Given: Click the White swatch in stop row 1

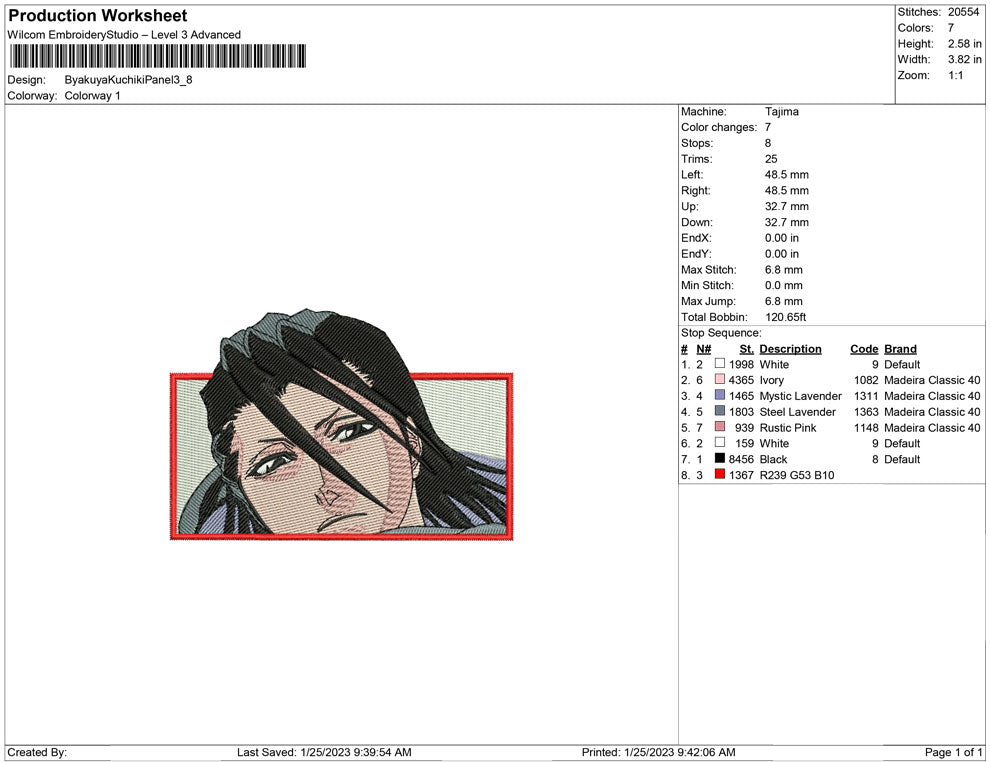Looking at the screenshot, I should point(720,364).
